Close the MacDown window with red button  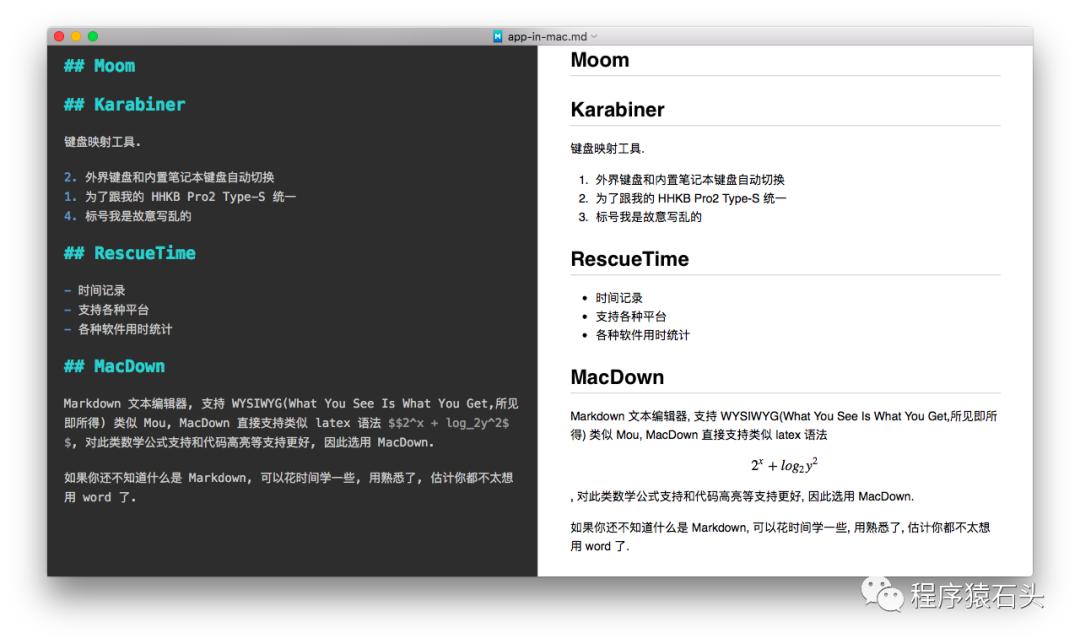[x=59, y=37]
